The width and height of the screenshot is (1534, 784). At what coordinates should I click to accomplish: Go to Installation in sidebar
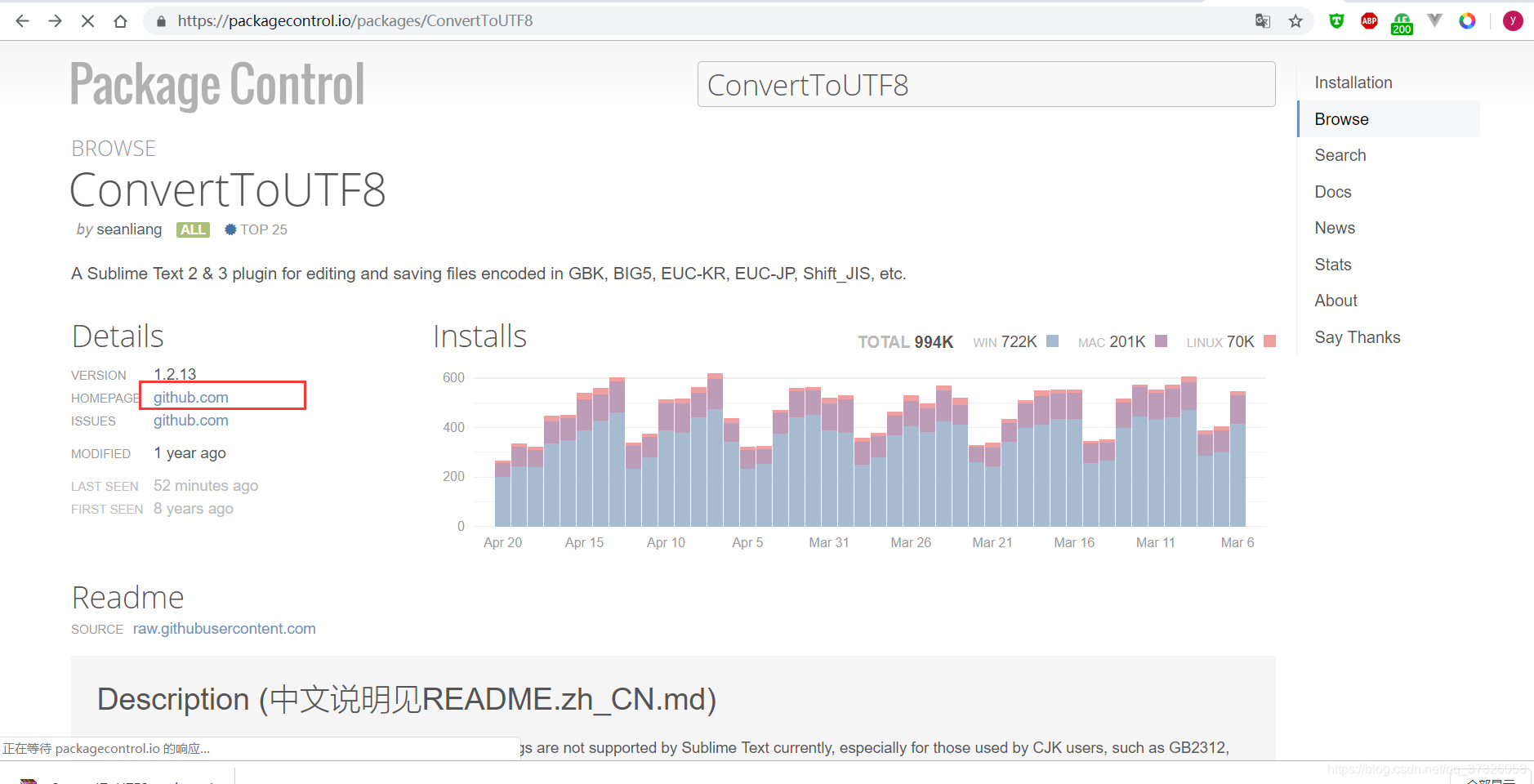tap(1353, 82)
